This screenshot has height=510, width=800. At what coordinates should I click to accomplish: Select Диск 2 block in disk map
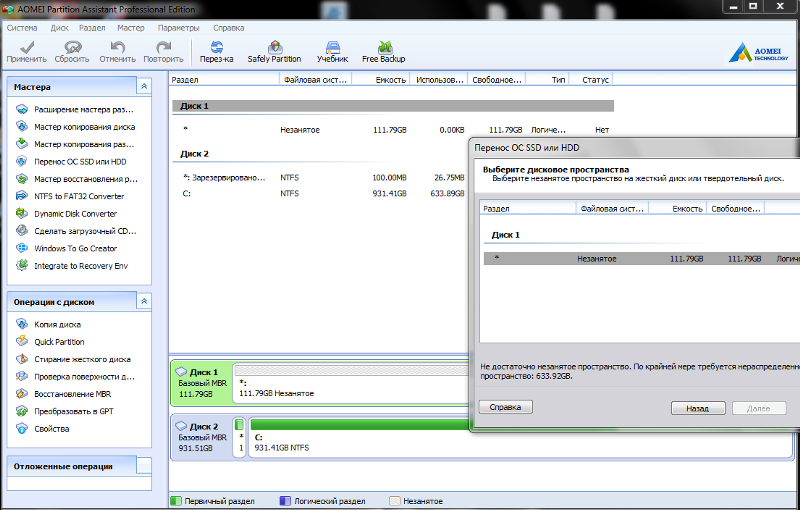202,437
